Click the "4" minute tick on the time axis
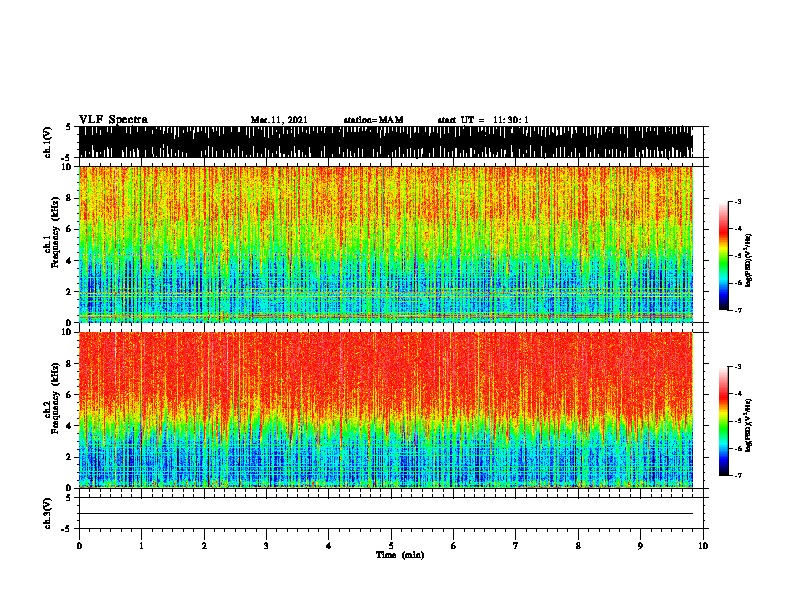 click(x=329, y=546)
